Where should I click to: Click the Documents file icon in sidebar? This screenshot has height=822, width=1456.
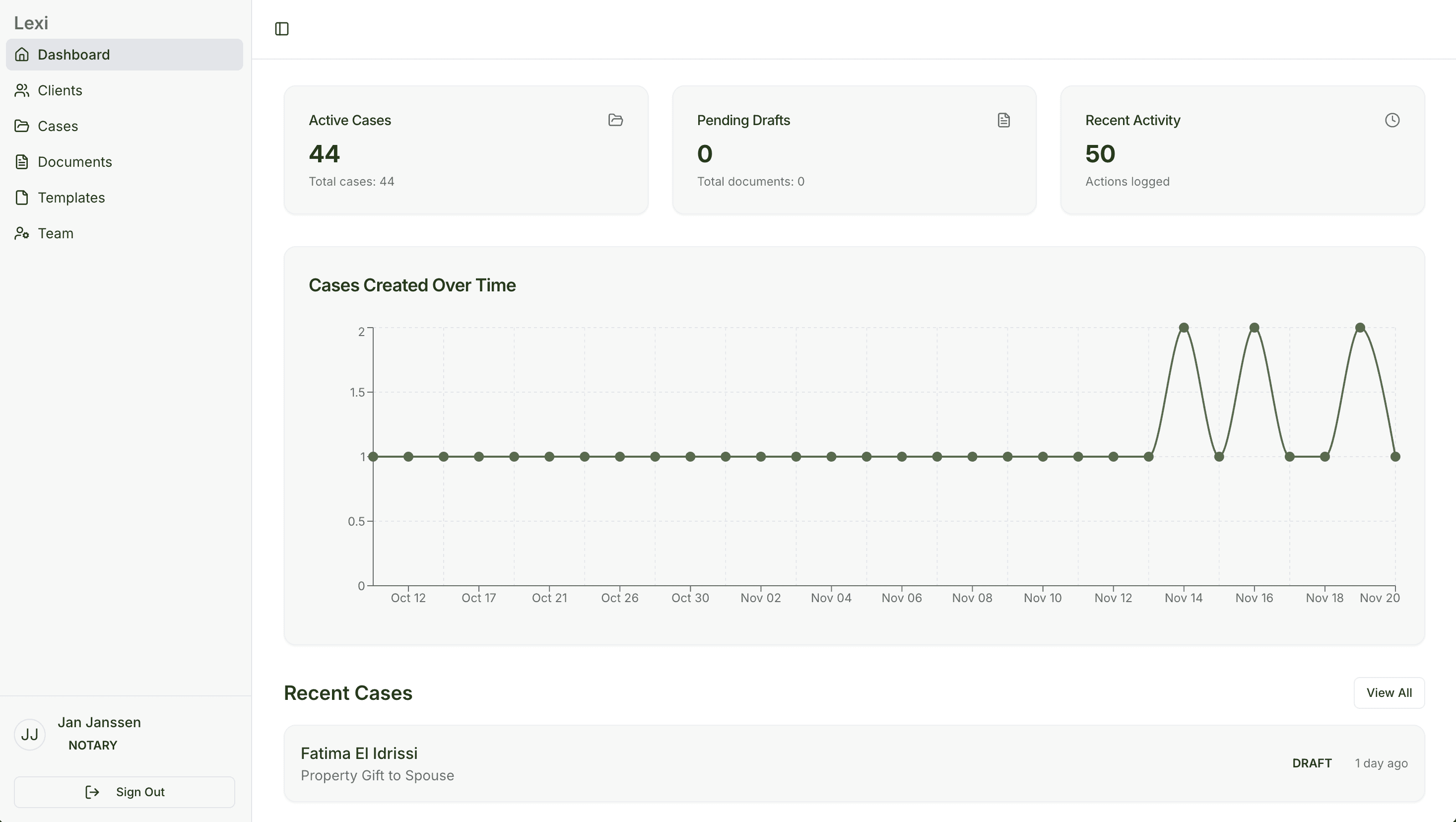(x=22, y=162)
